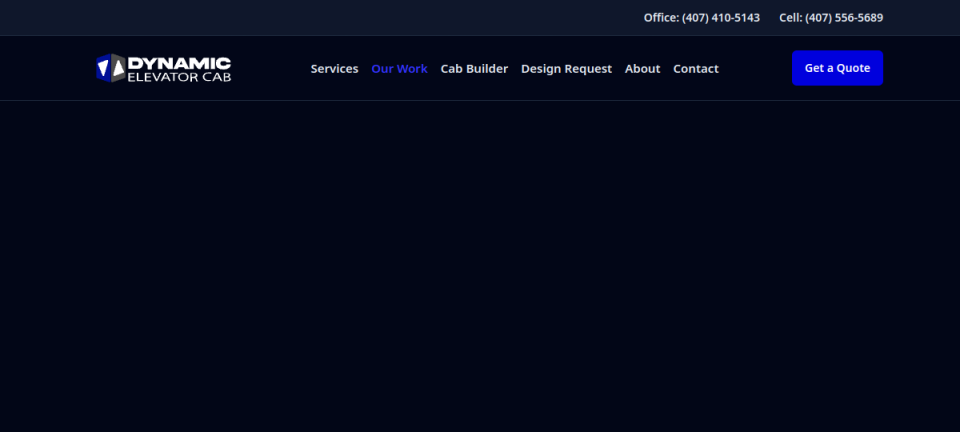Viewport: 960px width, 432px height.
Task: Navigate to the Contact page
Action: pyautogui.click(x=696, y=69)
